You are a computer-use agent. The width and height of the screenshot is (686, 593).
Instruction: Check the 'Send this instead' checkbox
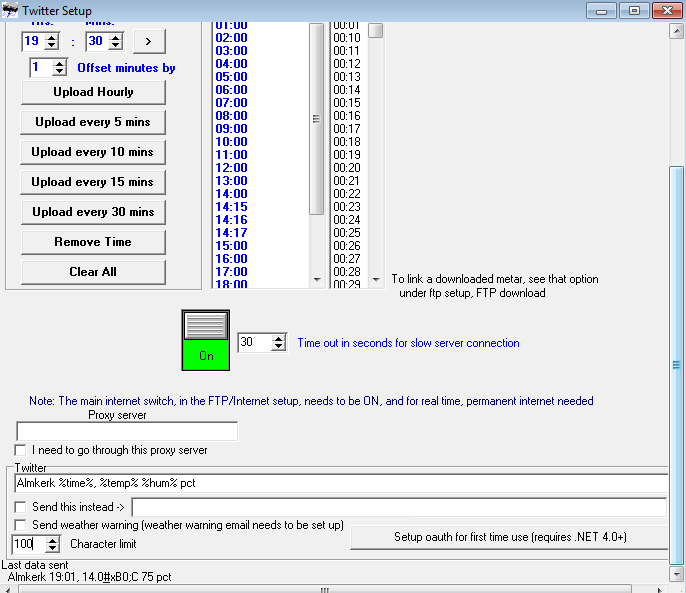pyautogui.click(x=21, y=507)
